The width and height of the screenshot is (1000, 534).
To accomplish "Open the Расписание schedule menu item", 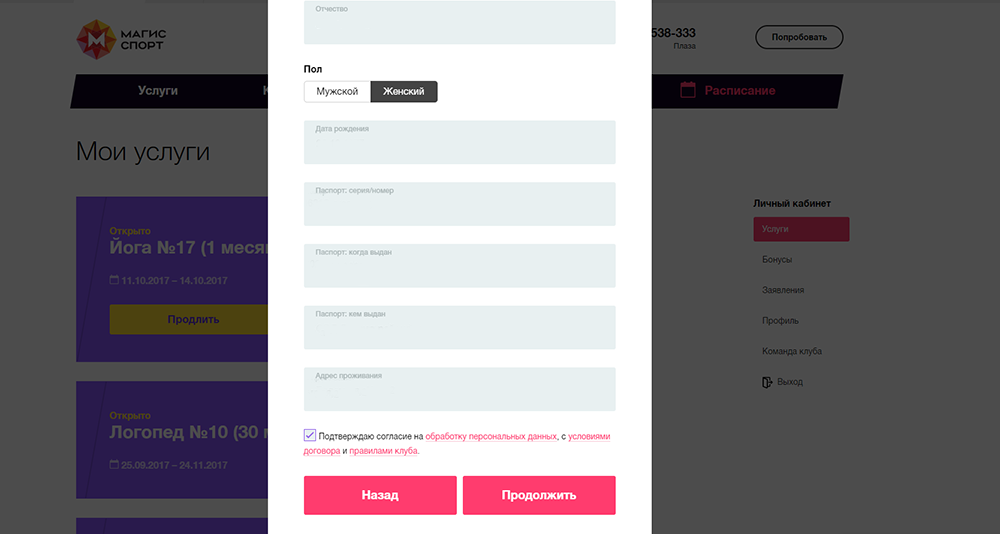I will click(x=739, y=91).
